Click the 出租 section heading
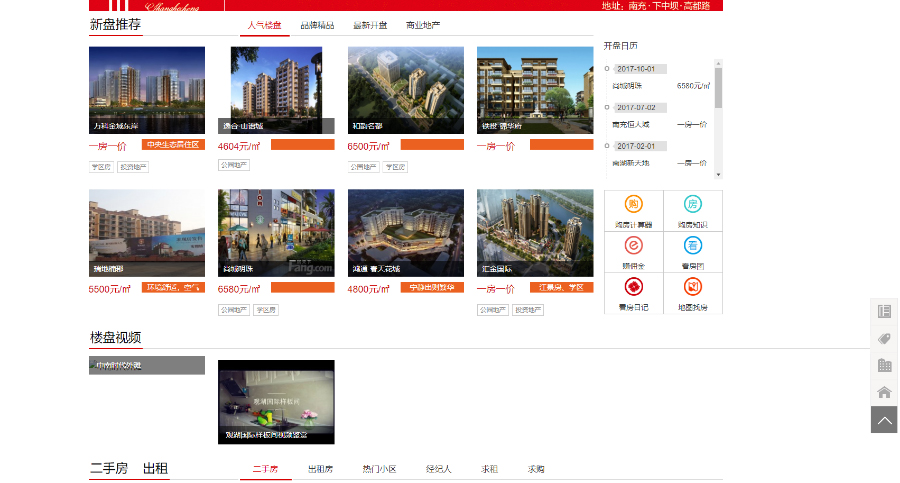The image size is (900, 483). [156, 468]
